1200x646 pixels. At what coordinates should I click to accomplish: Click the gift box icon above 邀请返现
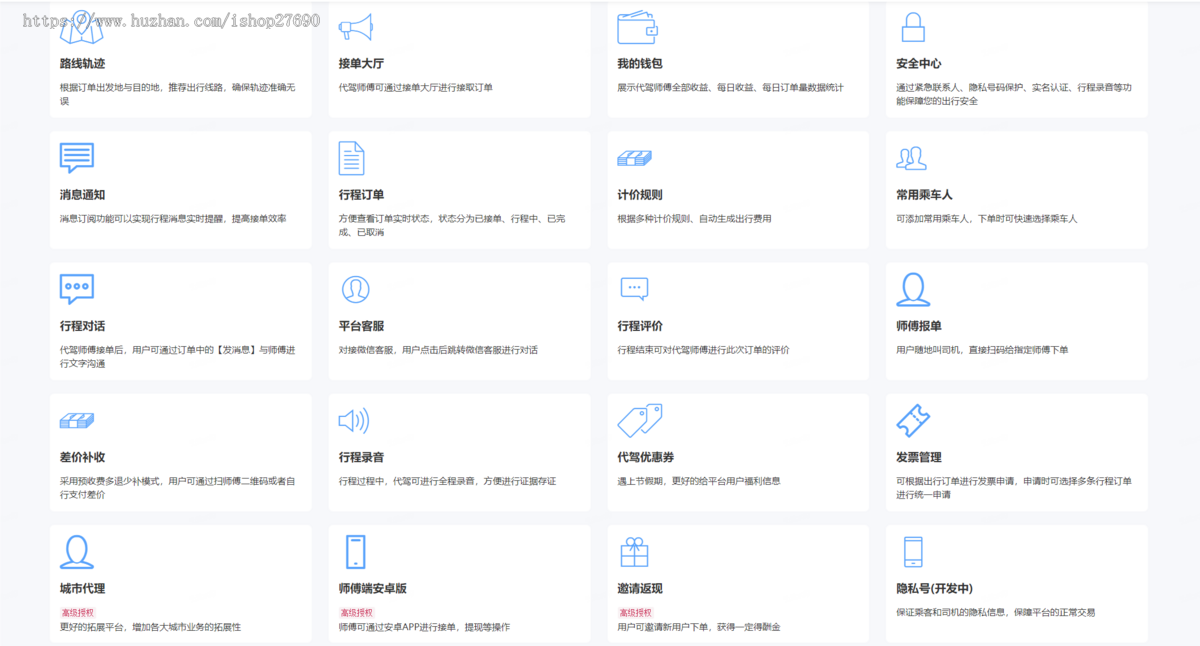point(634,552)
